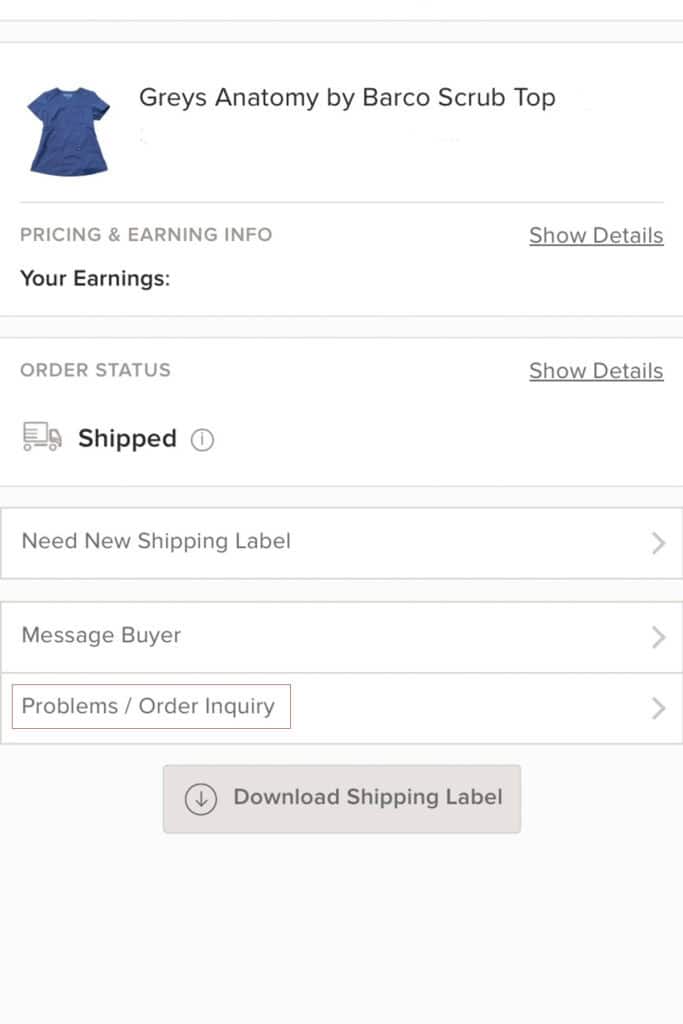The width and height of the screenshot is (683, 1024).
Task: Download Shipping Label button
Action: (342, 799)
